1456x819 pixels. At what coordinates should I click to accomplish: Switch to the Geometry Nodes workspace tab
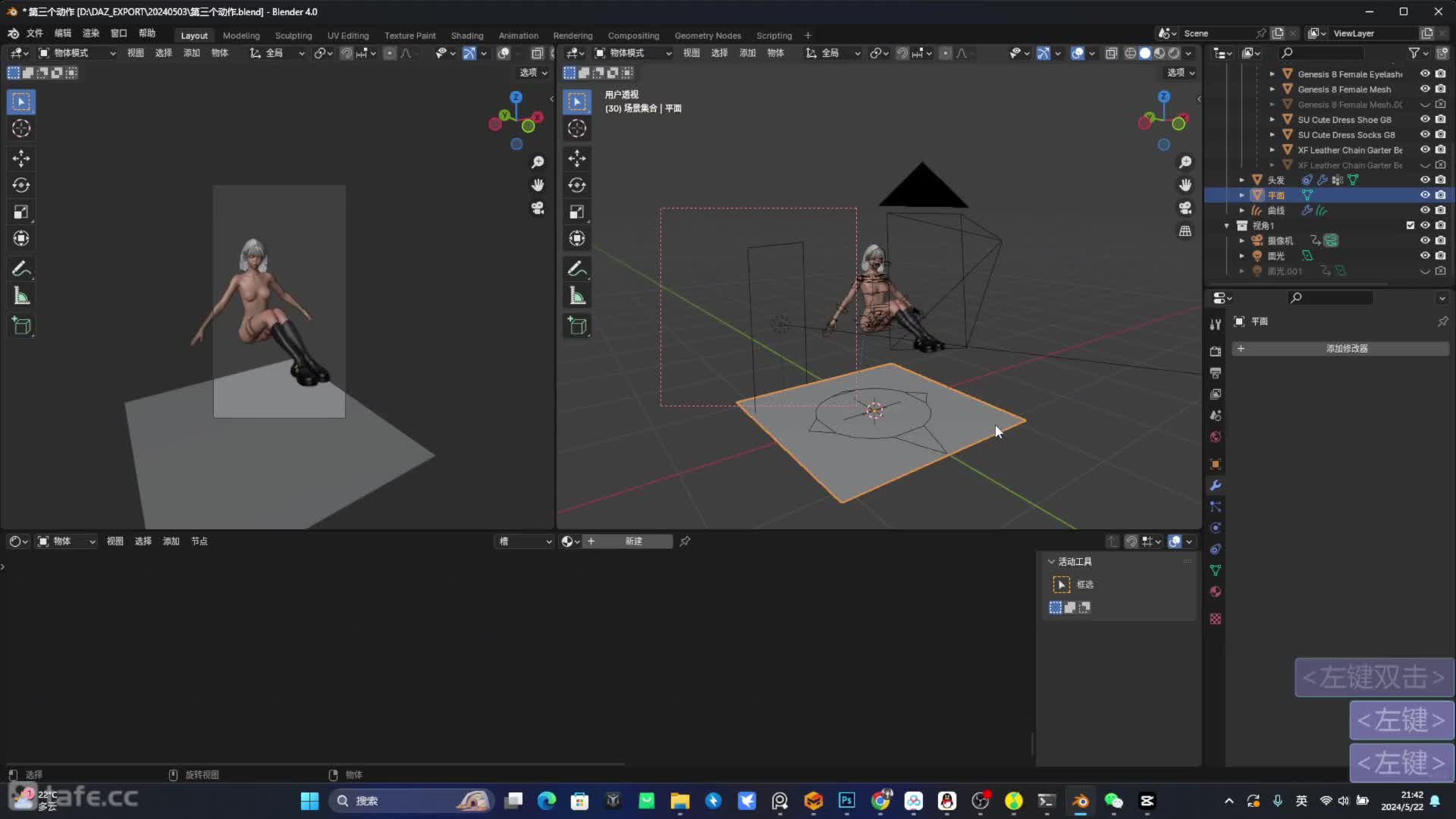(x=708, y=36)
